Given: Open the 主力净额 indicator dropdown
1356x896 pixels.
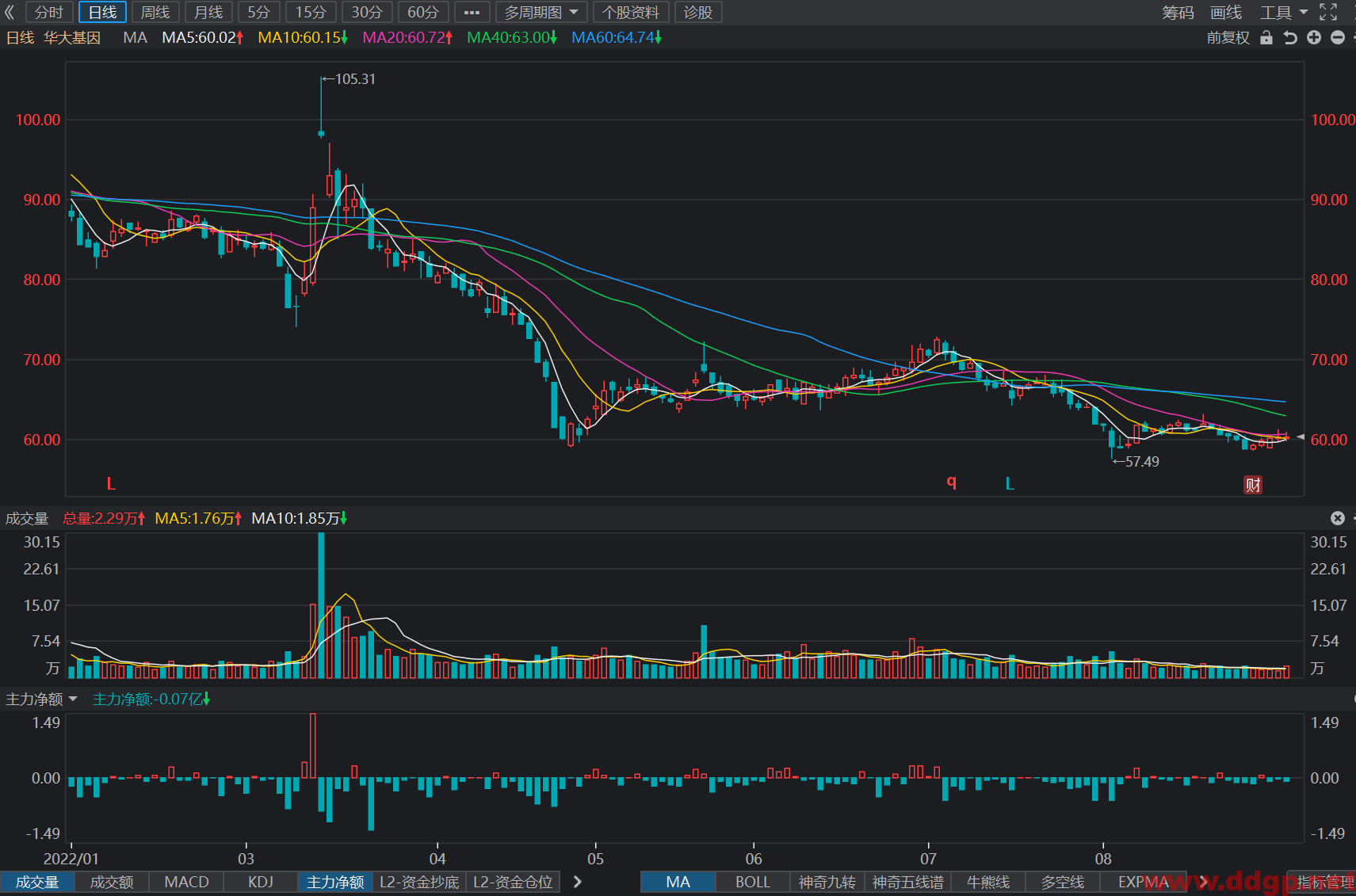Looking at the screenshot, I should 41,699.
